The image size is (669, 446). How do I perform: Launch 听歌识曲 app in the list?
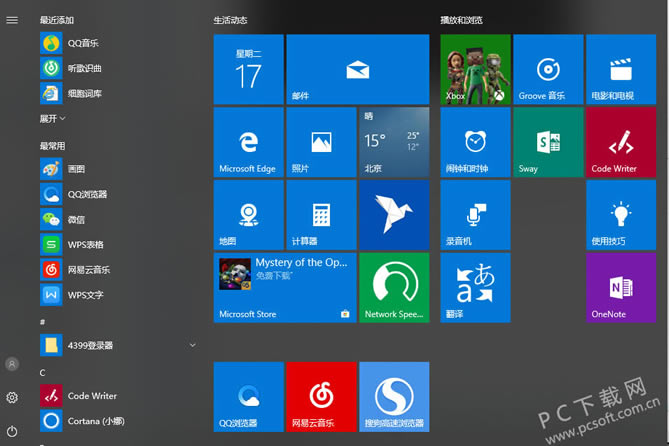tap(72, 68)
